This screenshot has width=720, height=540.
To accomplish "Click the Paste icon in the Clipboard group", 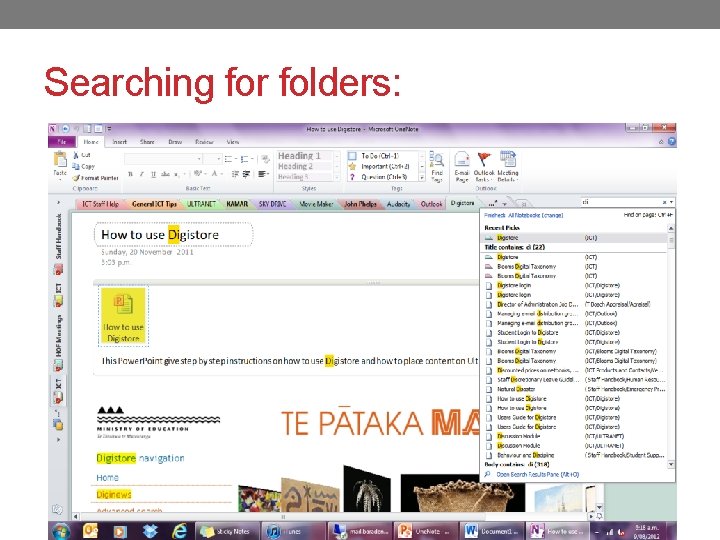I will click(x=60, y=161).
